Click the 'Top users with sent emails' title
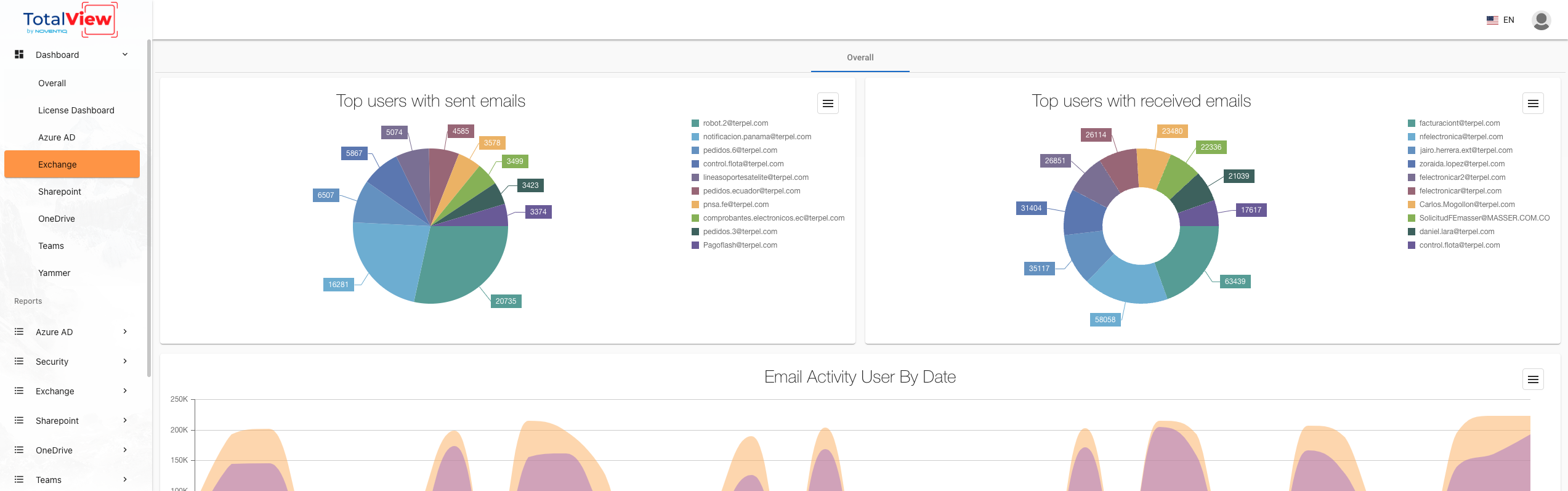 click(x=430, y=101)
